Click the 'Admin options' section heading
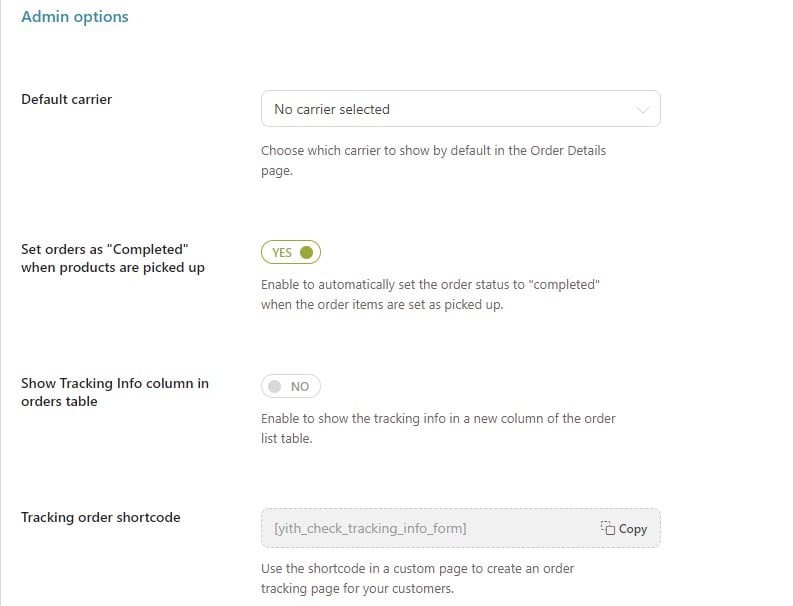Image resolution: width=793 pixels, height=606 pixels. click(75, 17)
